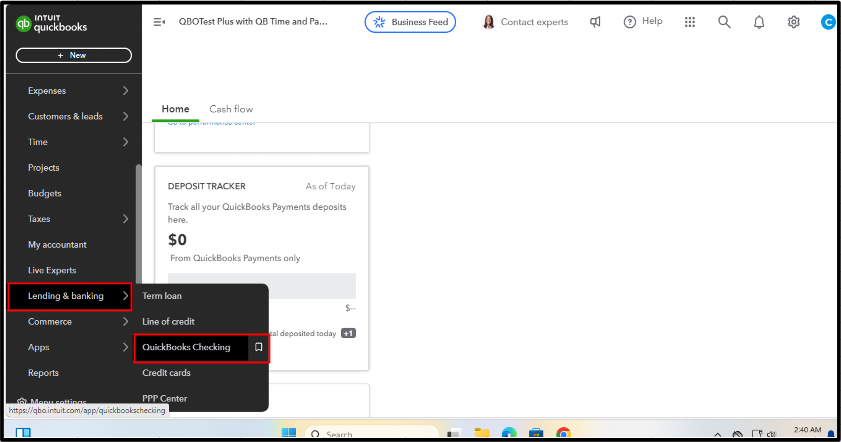
Task: Open the Windows Start button
Action: tap(289, 433)
